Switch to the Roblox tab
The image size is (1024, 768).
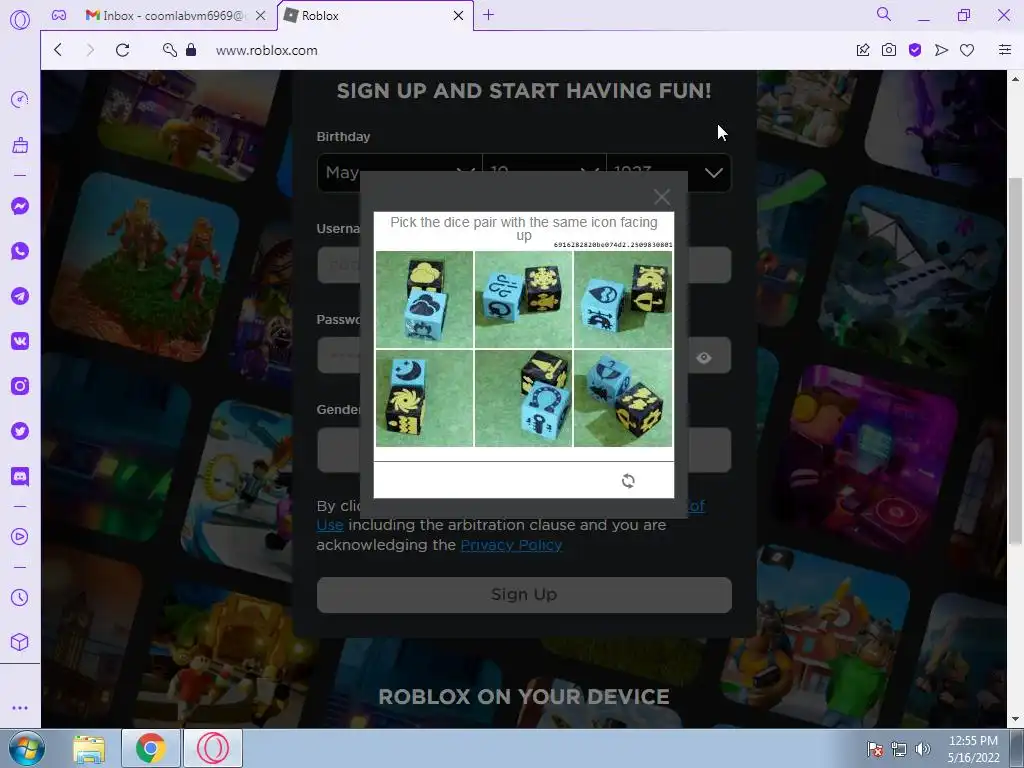[376, 16]
